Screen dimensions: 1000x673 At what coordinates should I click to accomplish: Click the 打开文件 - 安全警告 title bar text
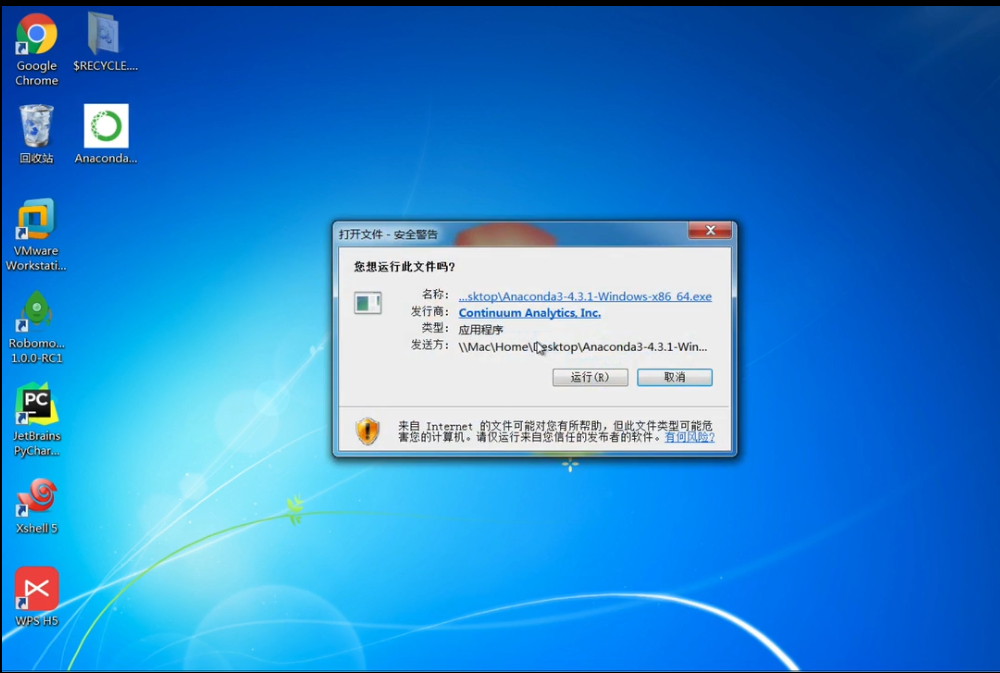coord(388,234)
